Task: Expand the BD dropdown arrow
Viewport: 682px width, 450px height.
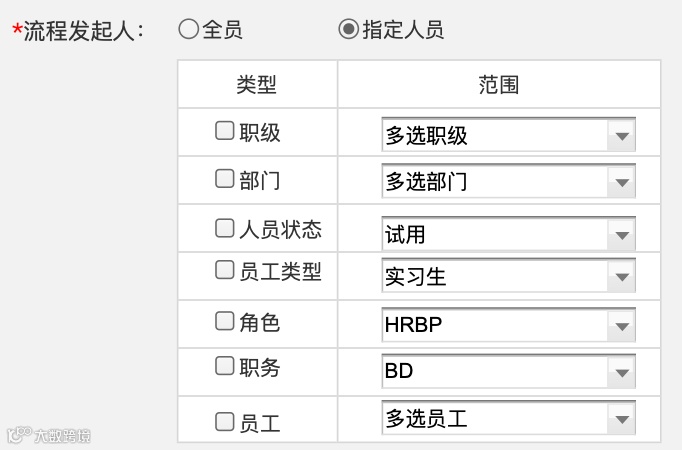Action: click(621, 372)
